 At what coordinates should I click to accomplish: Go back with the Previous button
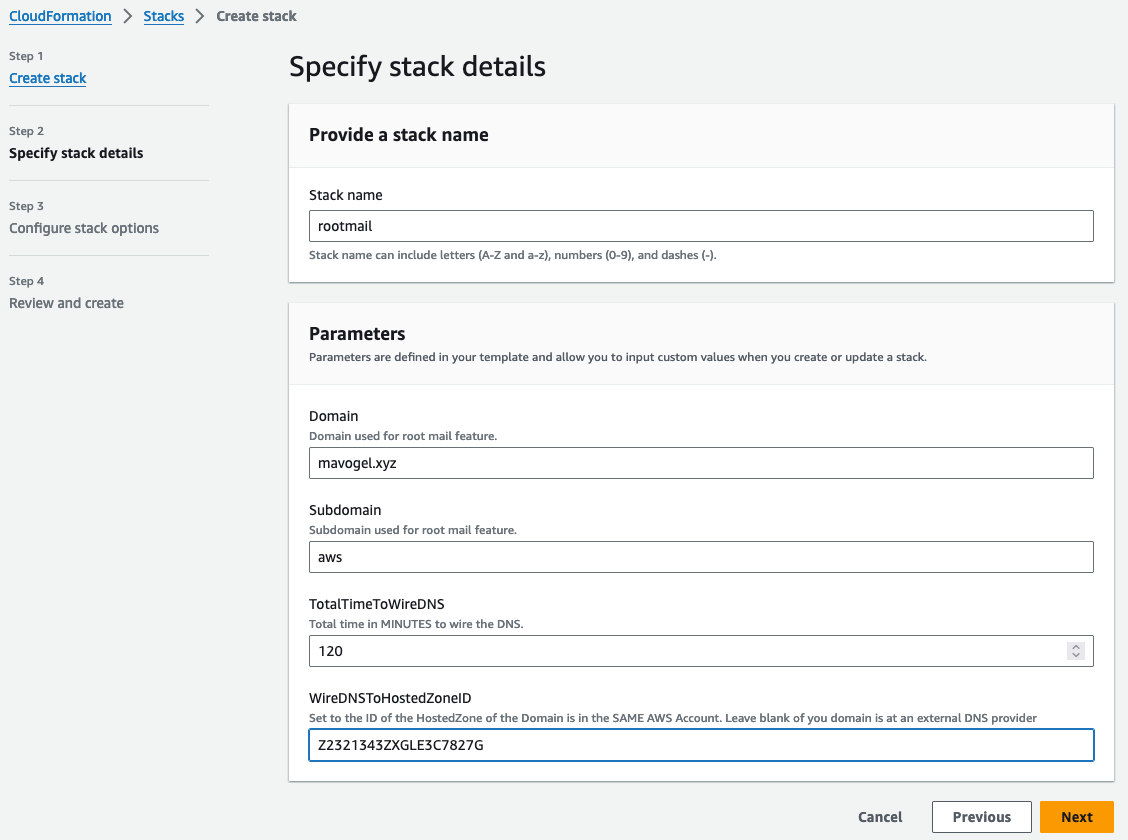(x=981, y=817)
